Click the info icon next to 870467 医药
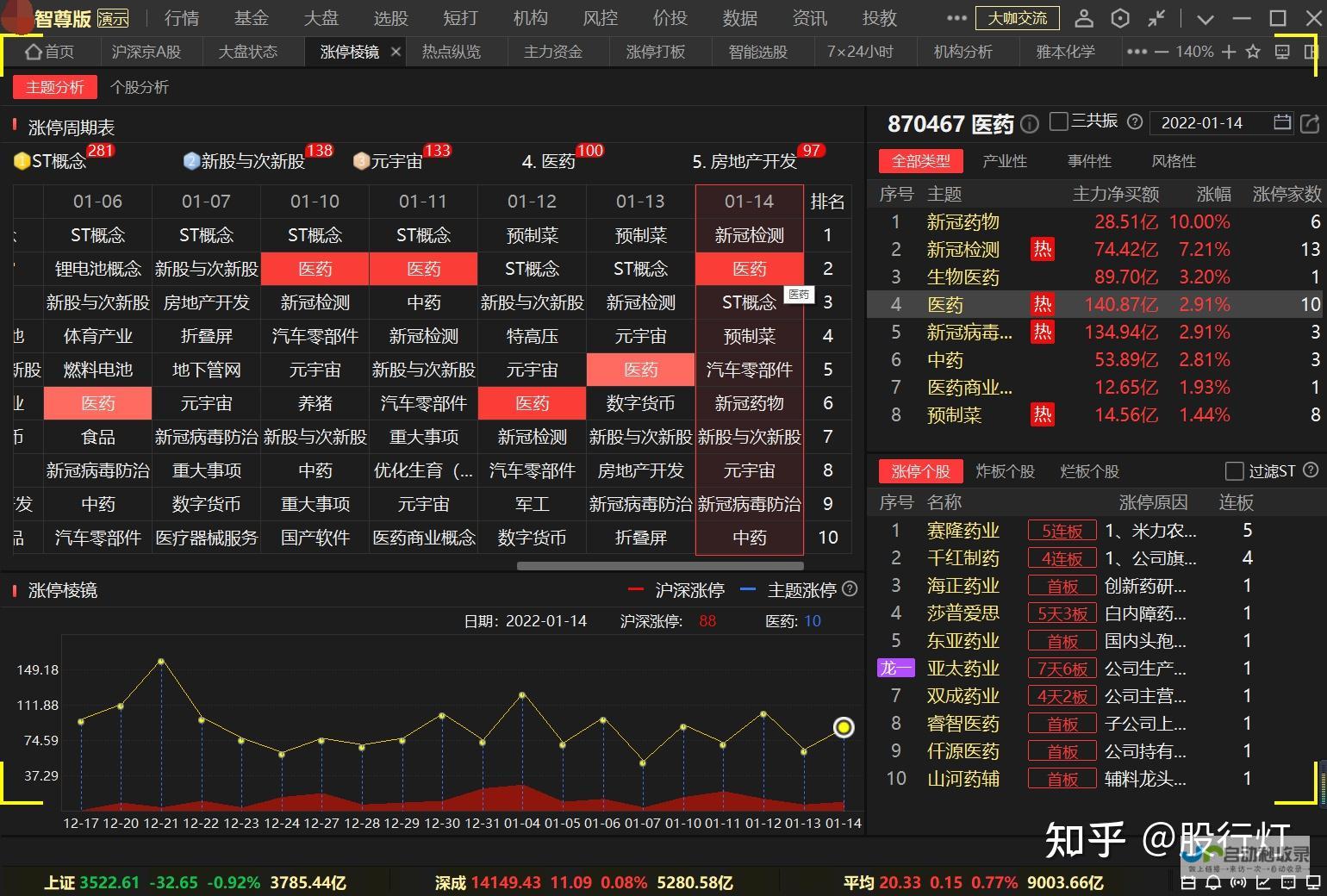Viewport: 1327px width, 896px height. pyautogui.click(x=1030, y=124)
